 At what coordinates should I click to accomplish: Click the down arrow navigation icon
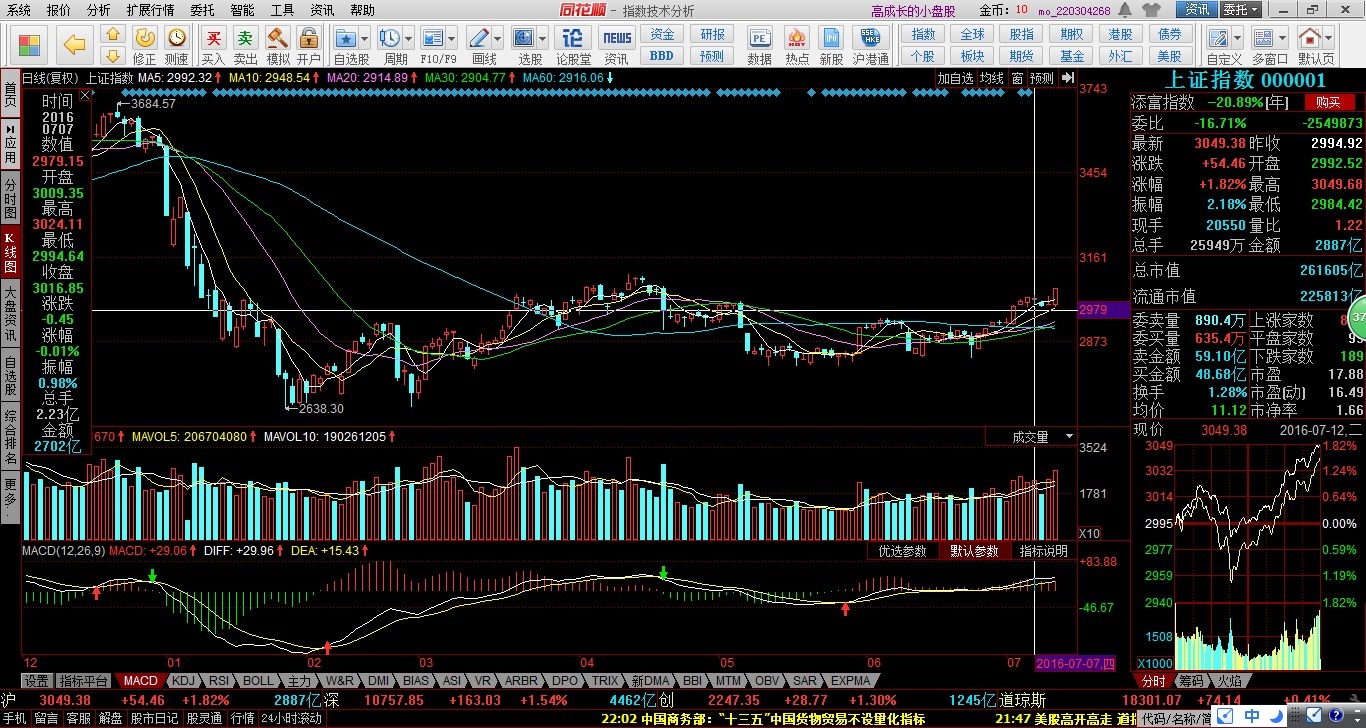(113, 56)
